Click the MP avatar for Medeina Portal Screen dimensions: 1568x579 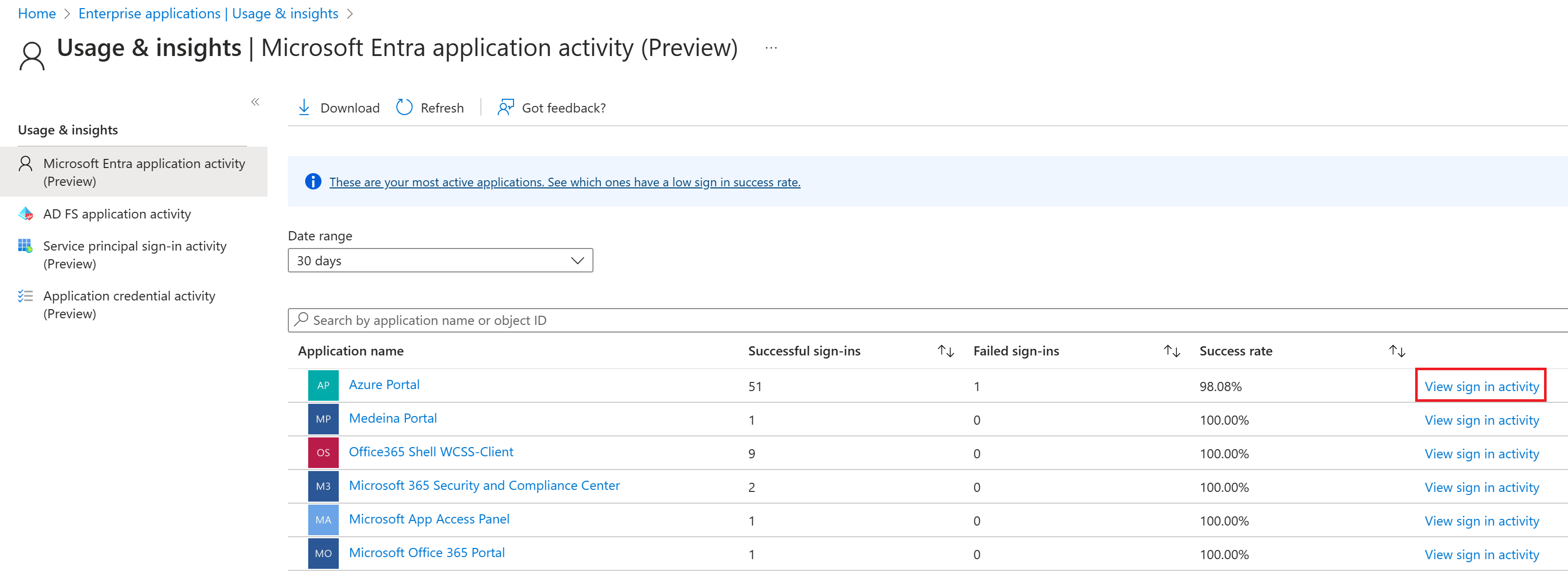click(323, 419)
